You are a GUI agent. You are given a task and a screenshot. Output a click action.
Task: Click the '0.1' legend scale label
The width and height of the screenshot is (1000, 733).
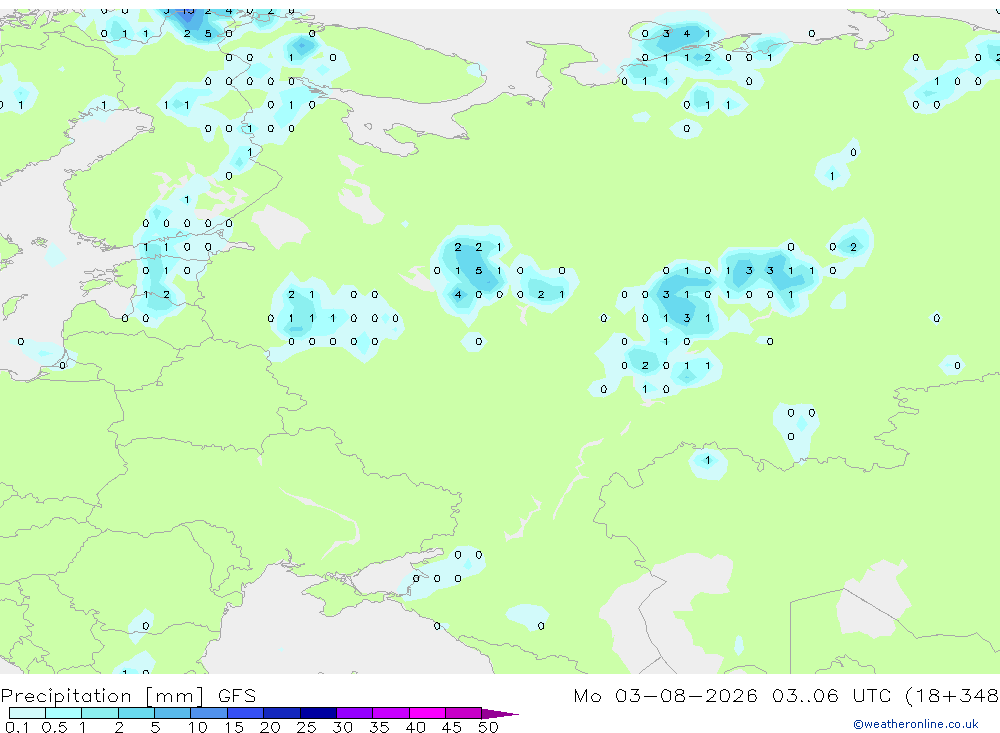pos(17,727)
